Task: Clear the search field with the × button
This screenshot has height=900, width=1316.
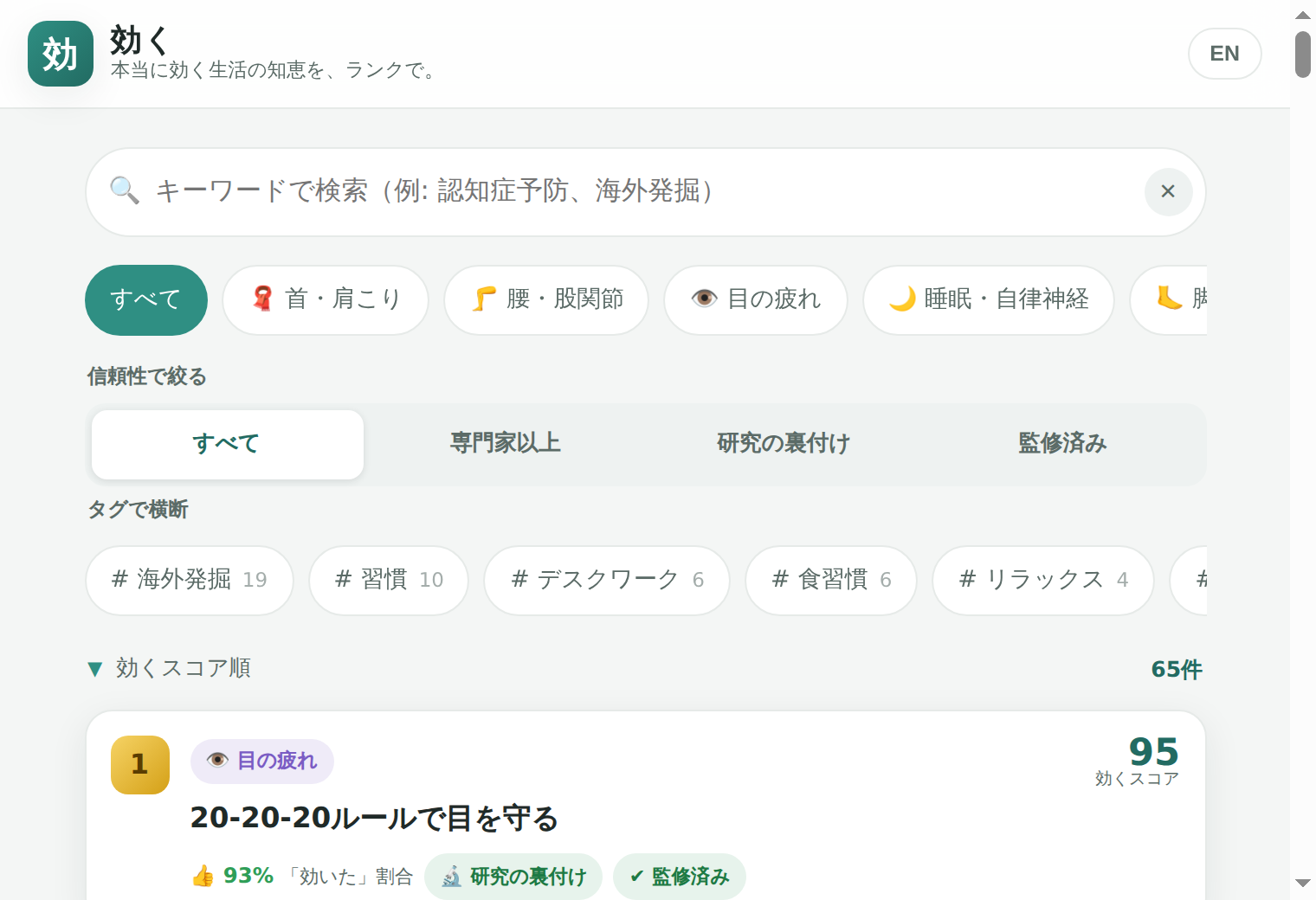Action: point(1168,191)
